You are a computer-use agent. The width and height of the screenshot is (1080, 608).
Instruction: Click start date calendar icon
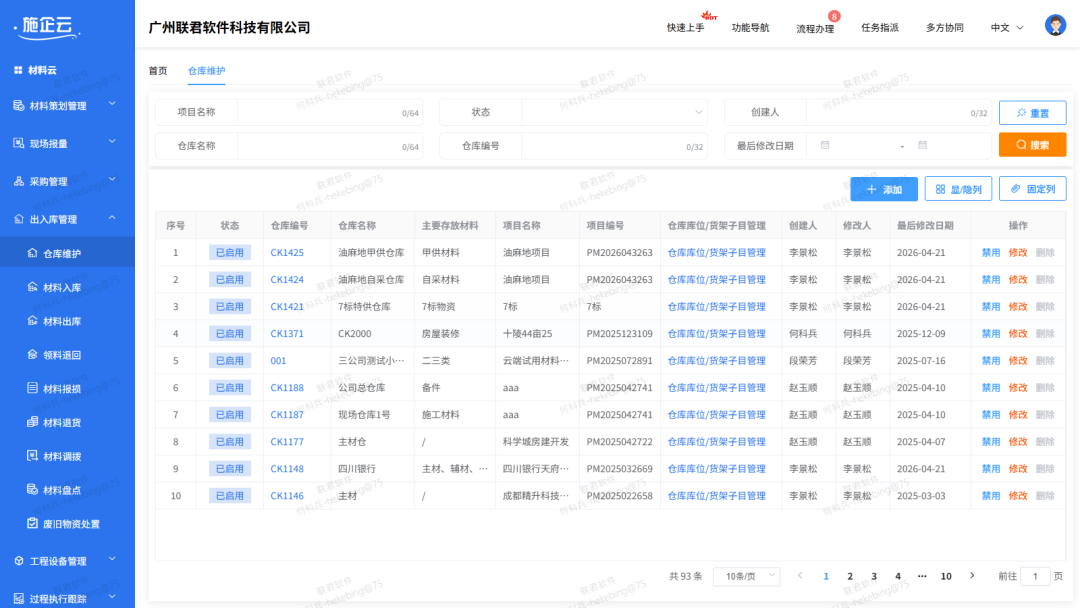pos(825,145)
